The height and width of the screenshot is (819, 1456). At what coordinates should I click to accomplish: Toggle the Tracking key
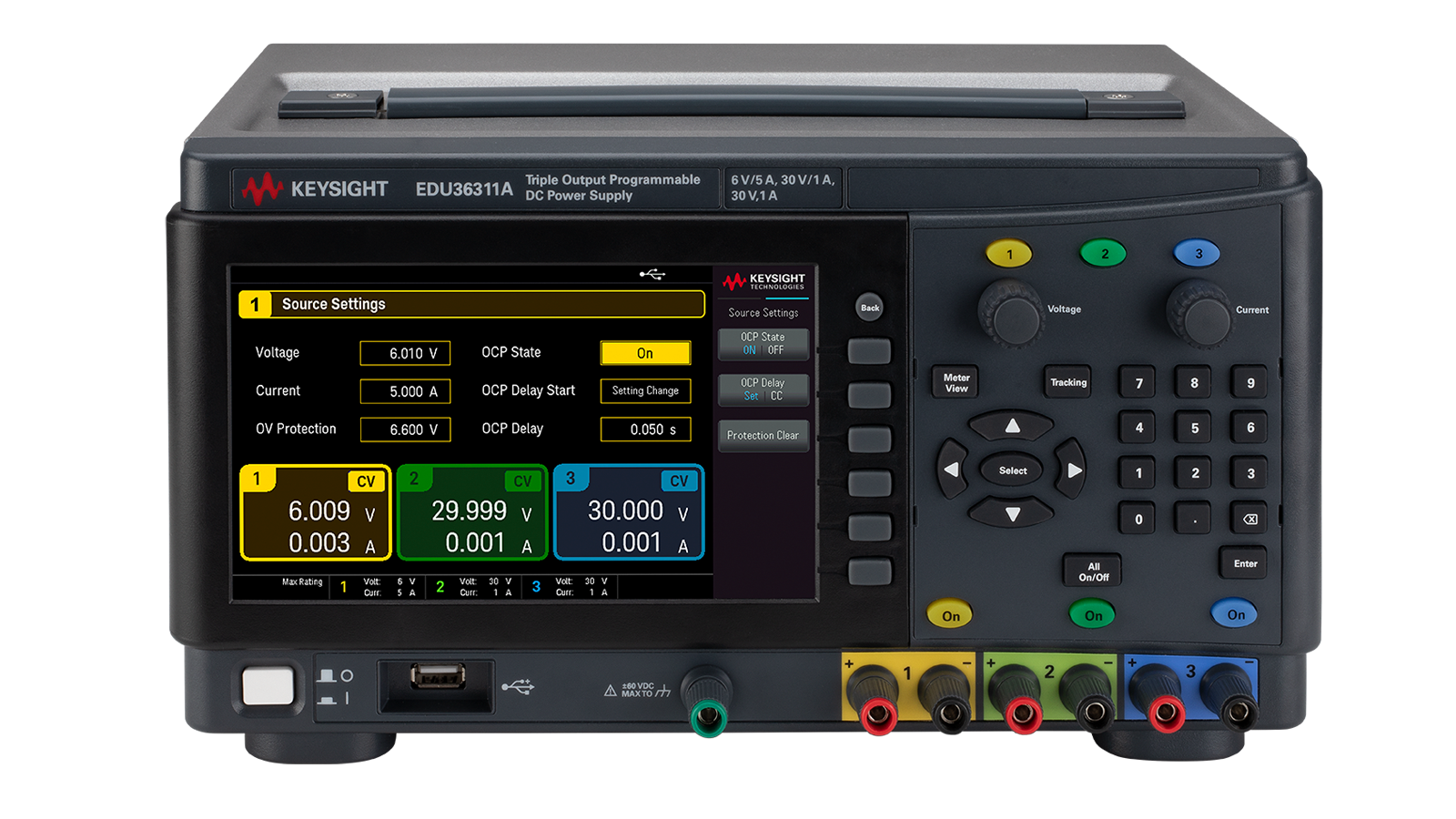coord(1068,383)
